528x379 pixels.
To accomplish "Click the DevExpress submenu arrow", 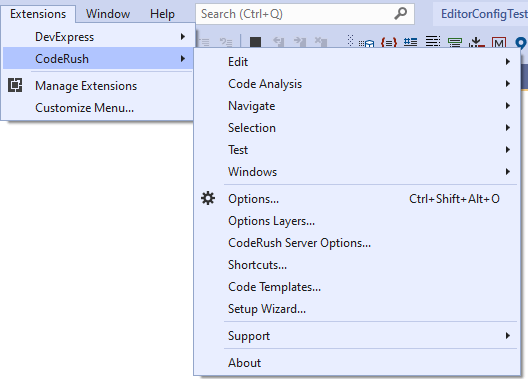I will (x=183, y=36).
